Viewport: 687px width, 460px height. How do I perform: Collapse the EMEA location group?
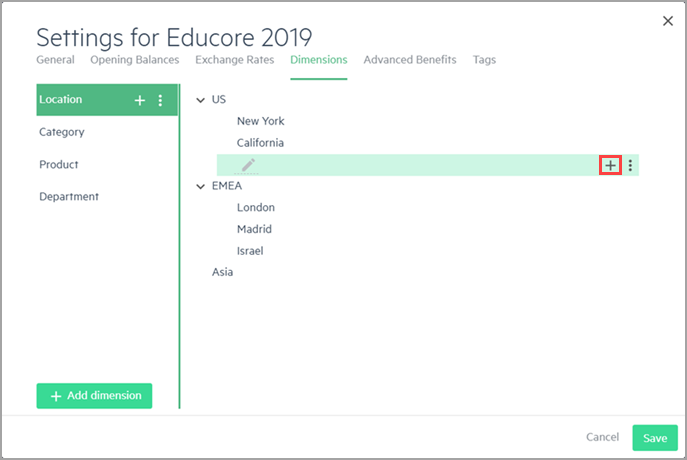coord(200,187)
